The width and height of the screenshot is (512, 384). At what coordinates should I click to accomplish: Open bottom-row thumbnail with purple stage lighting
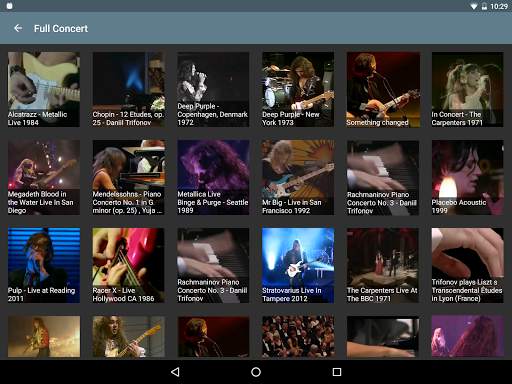(467, 337)
